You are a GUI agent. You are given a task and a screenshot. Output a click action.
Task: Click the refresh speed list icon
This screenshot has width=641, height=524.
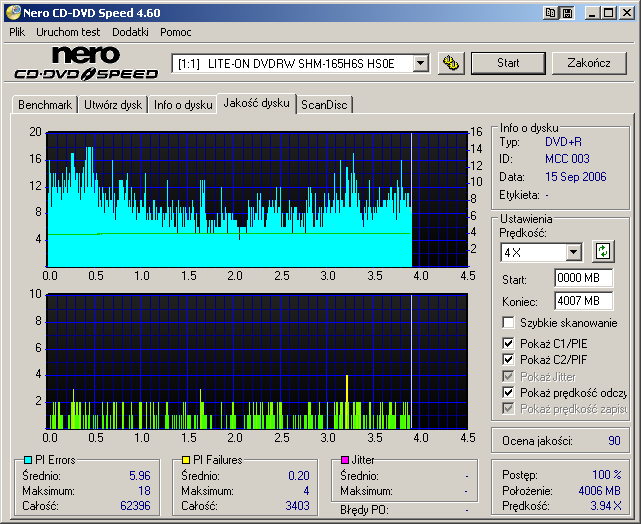(x=603, y=251)
